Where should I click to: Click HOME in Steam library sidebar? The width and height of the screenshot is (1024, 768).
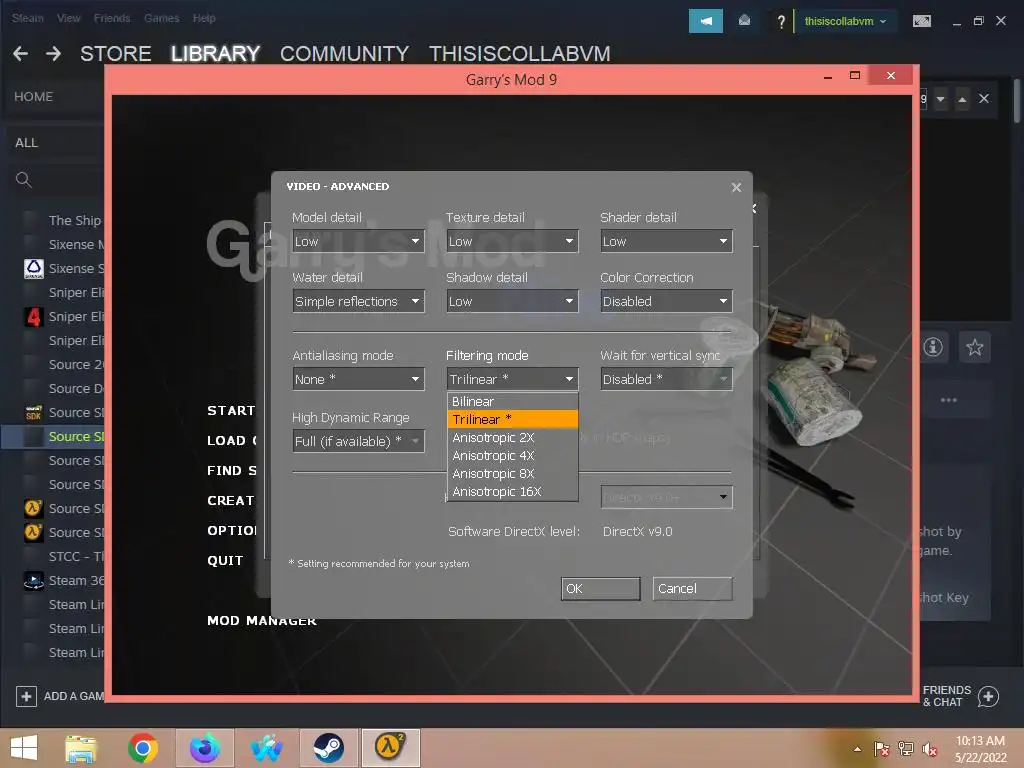point(33,97)
